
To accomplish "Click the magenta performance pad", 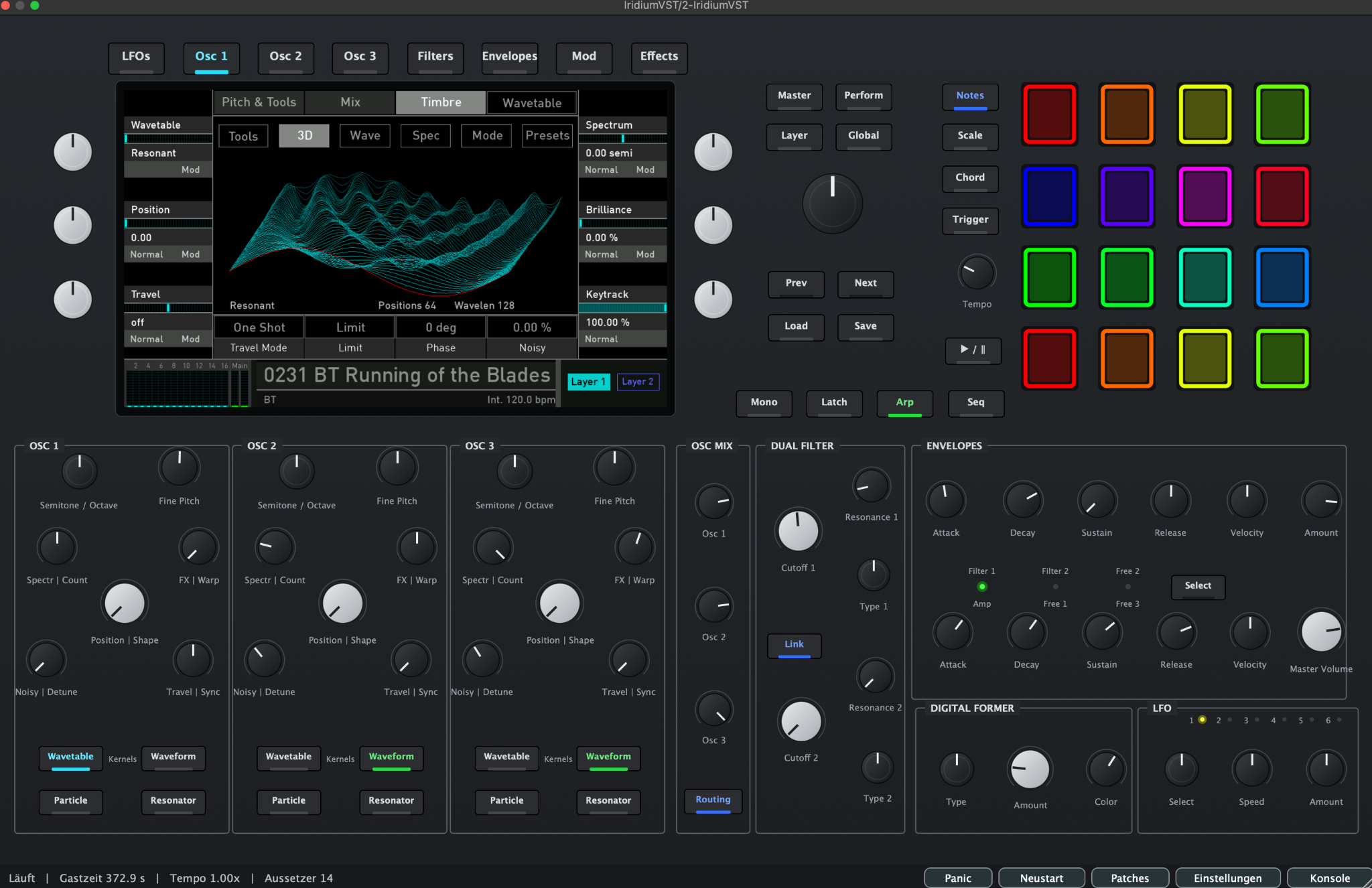I will click(1205, 196).
